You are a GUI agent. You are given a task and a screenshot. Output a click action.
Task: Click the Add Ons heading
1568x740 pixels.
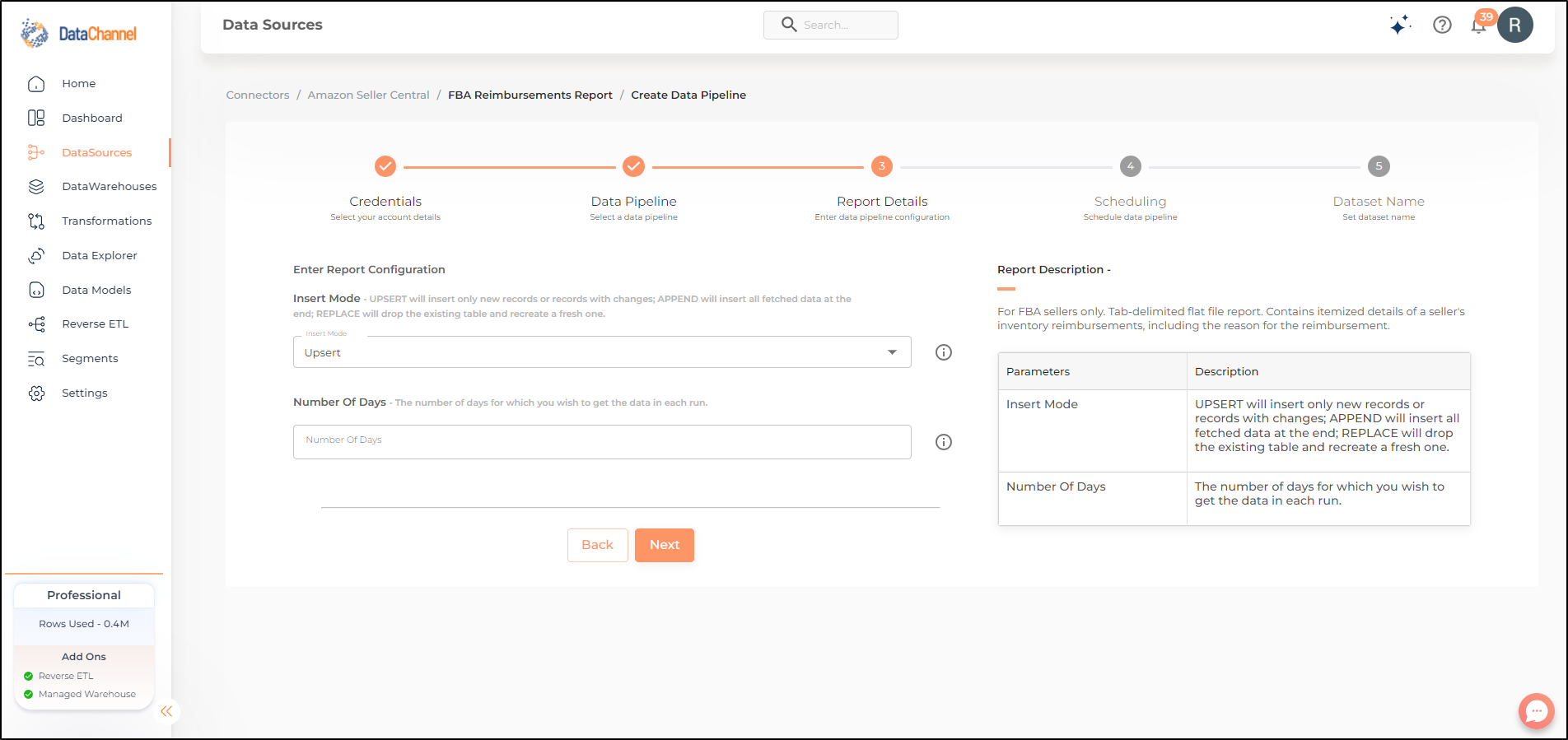pyautogui.click(x=84, y=657)
